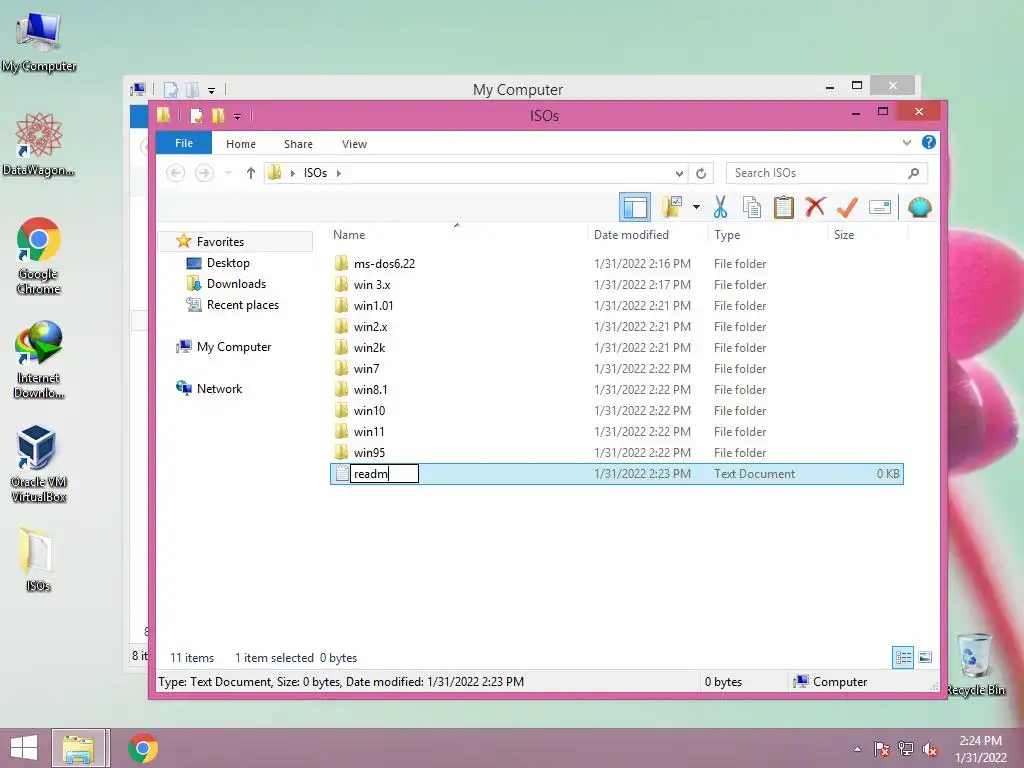Sort by the Type column header

click(x=727, y=234)
